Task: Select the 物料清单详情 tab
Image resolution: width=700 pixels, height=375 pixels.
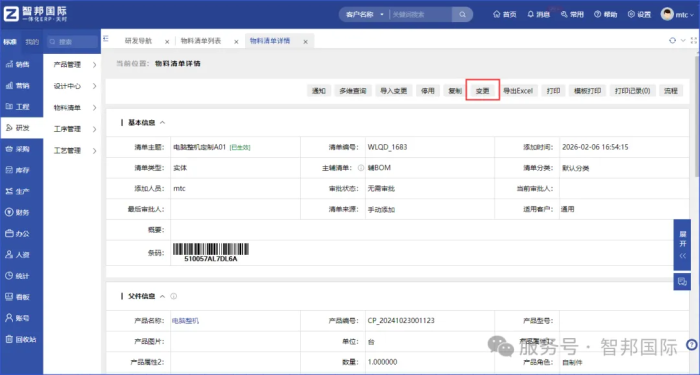Action: pyautogui.click(x=270, y=41)
